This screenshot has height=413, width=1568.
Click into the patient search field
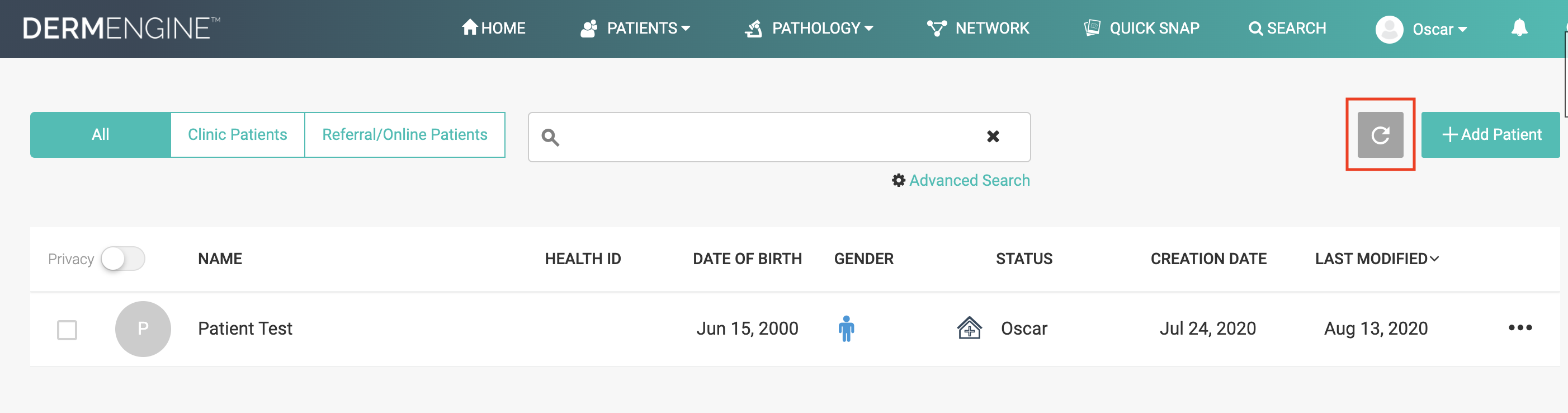click(767, 137)
